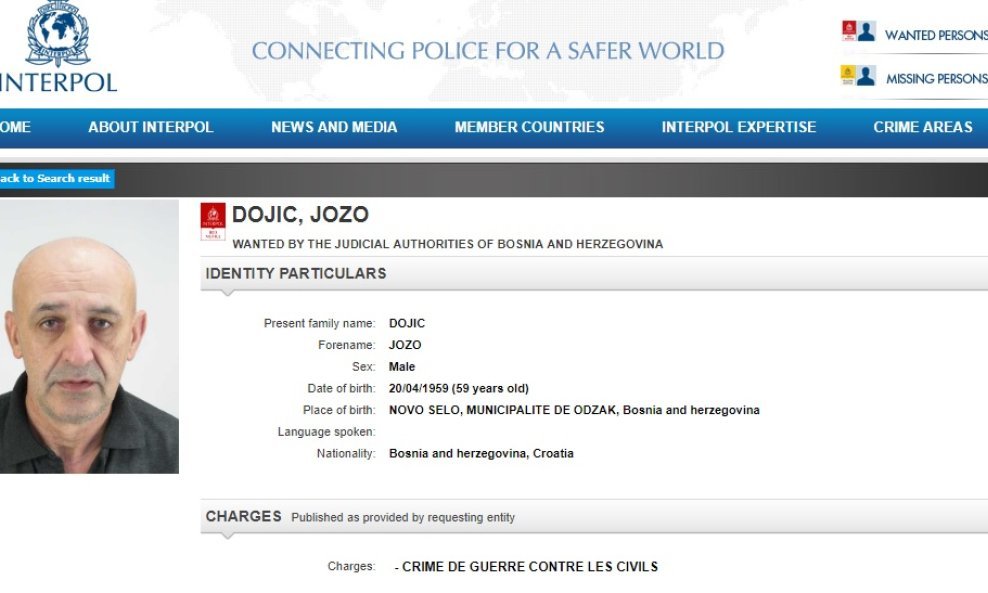Click the wanted person's photo
The width and height of the screenshot is (988, 593).
[x=89, y=337]
